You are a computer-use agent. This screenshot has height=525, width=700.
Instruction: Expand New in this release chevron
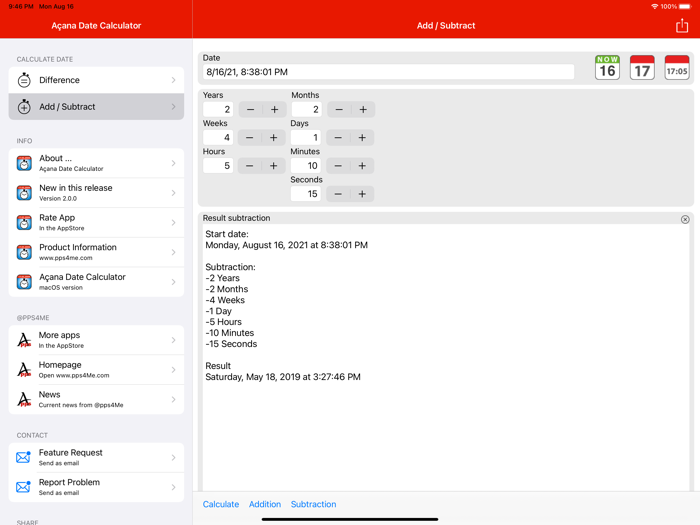point(173,193)
